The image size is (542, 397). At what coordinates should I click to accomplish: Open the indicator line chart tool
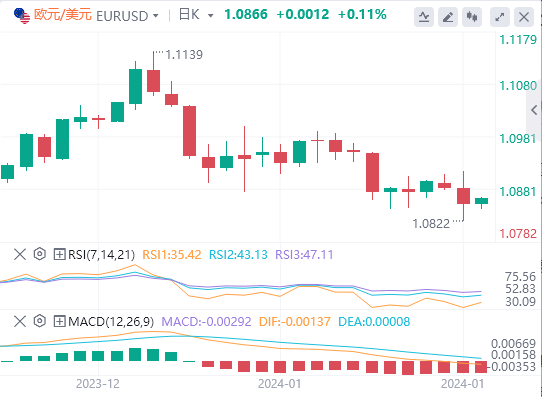424,17
